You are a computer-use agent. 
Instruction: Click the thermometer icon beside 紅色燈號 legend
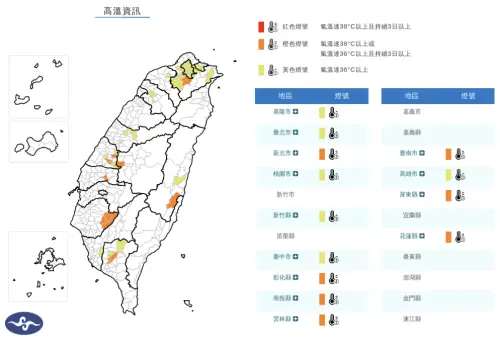click(x=273, y=27)
